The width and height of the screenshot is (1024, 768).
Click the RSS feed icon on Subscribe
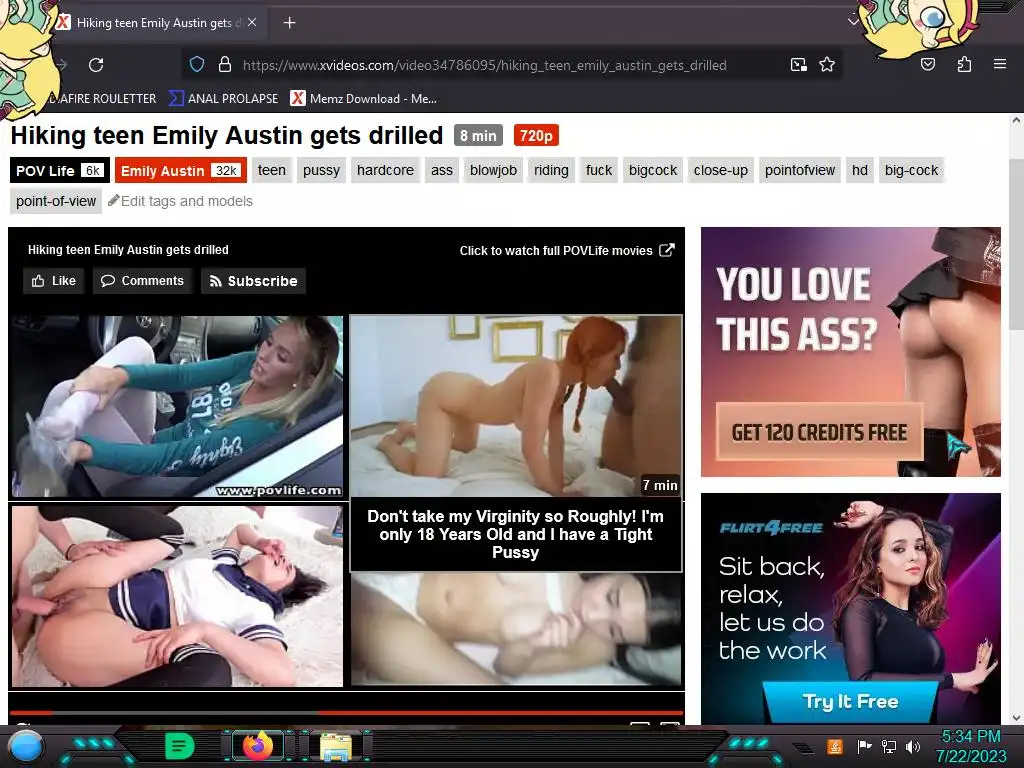[x=215, y=281]
